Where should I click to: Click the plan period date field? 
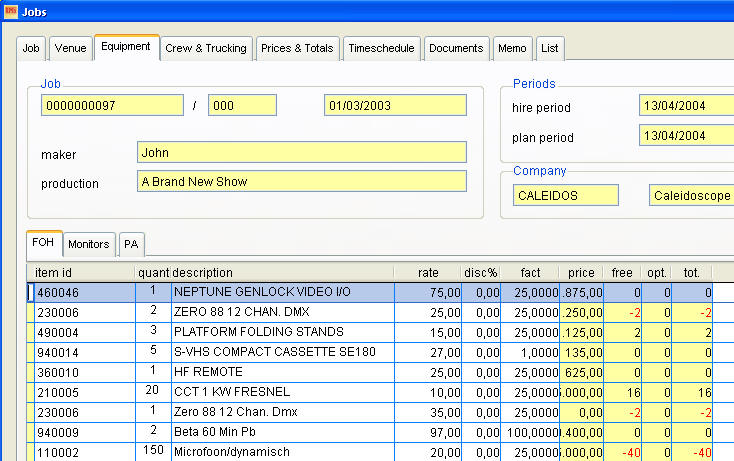click(x=686, y=136)
